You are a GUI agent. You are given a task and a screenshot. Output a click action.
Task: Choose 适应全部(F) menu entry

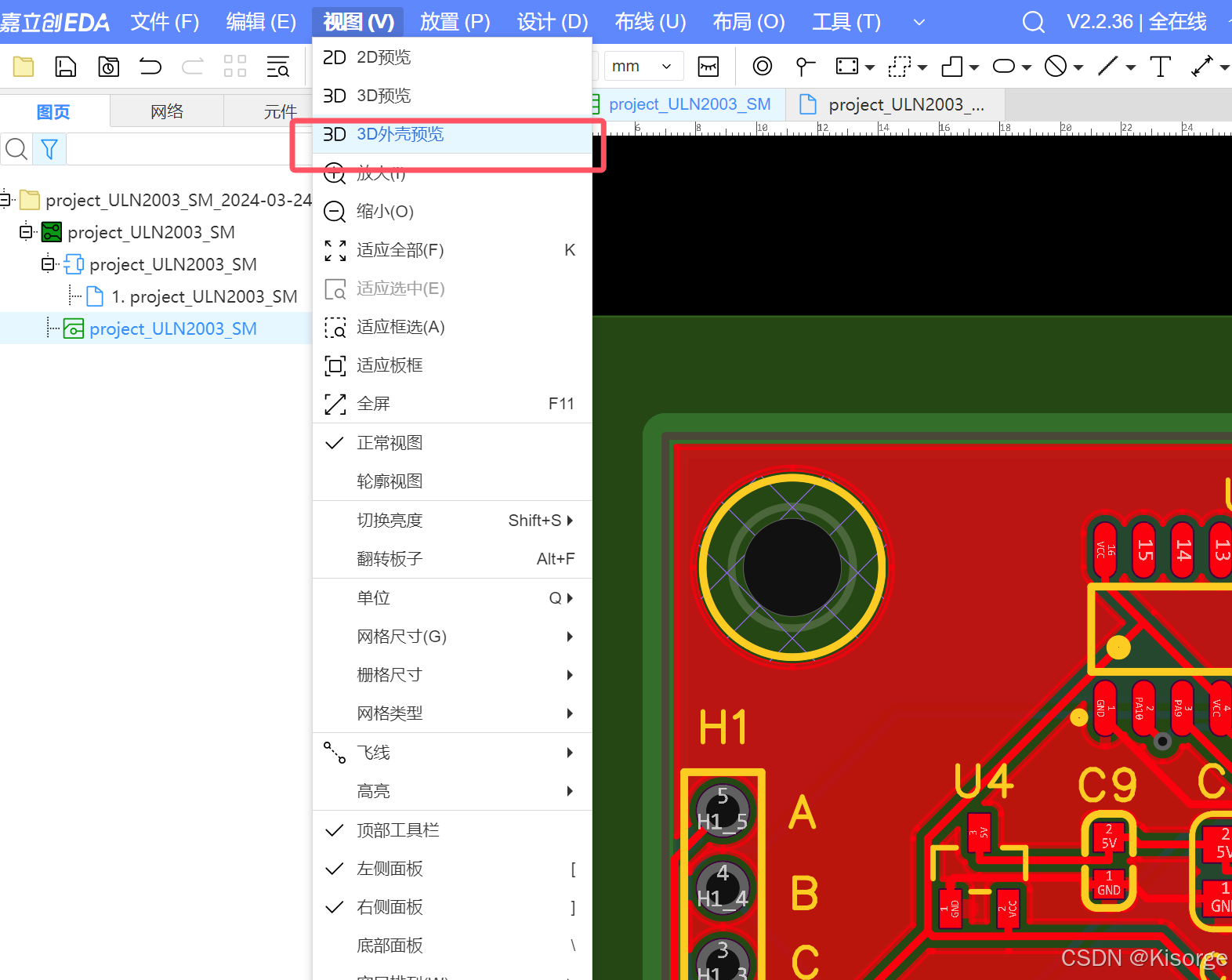point(452,250)
